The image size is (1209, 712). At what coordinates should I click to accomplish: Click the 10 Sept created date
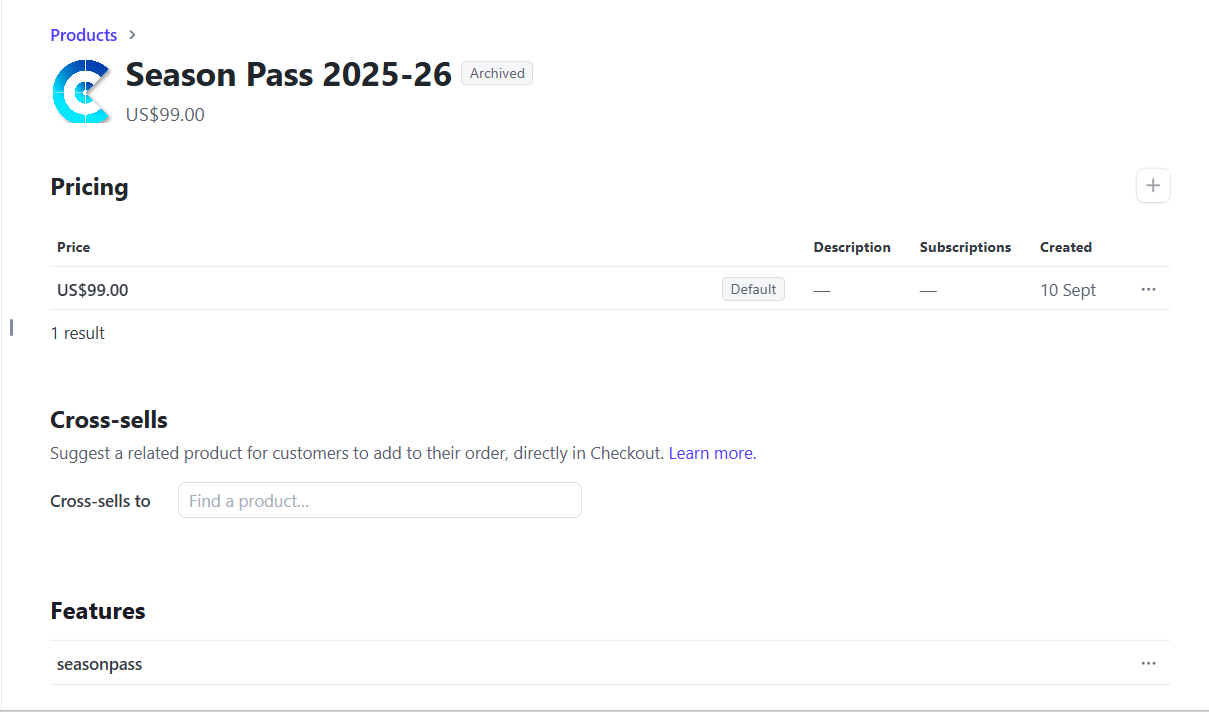1067,290
